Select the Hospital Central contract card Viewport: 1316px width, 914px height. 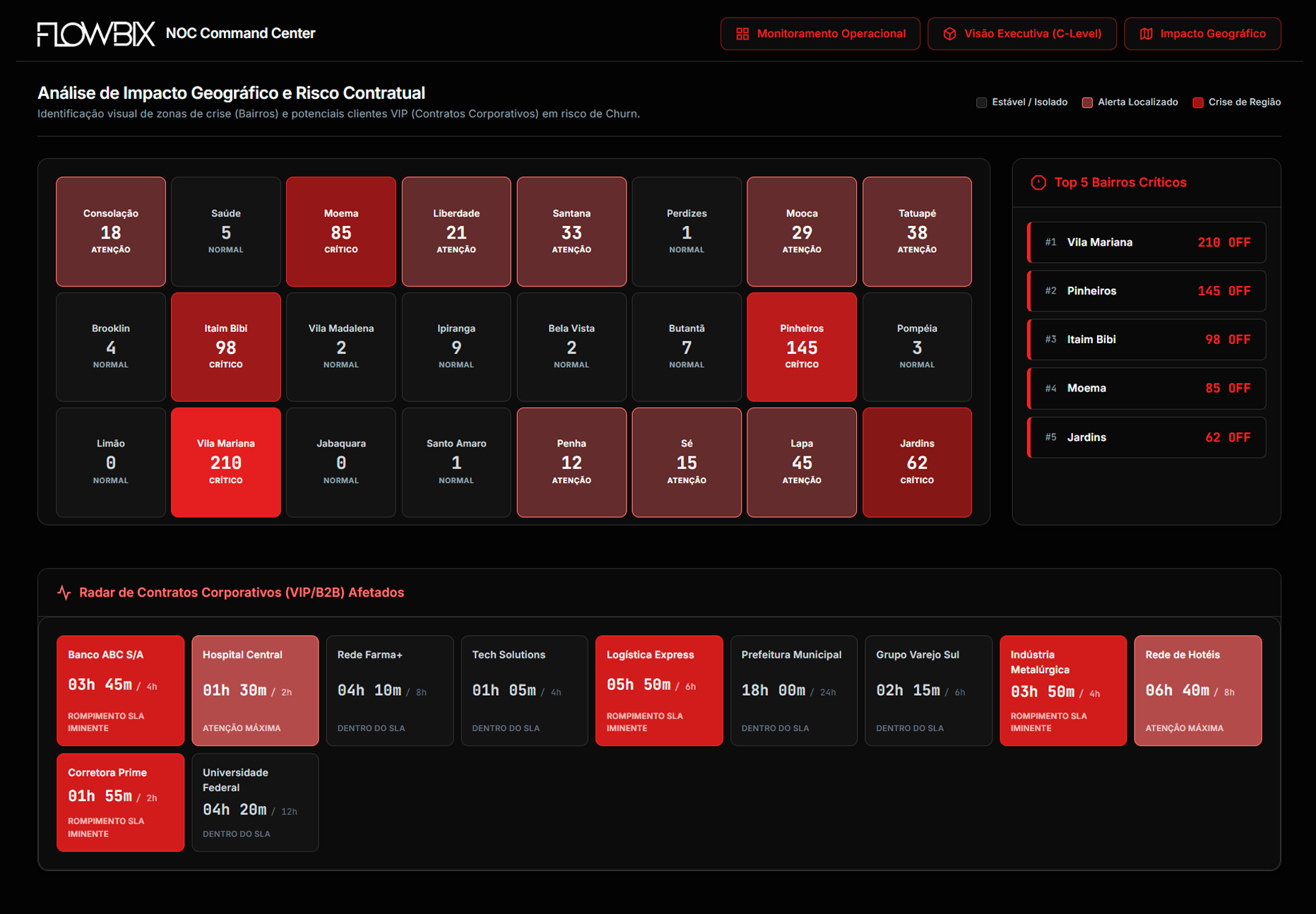coord(255,690)
